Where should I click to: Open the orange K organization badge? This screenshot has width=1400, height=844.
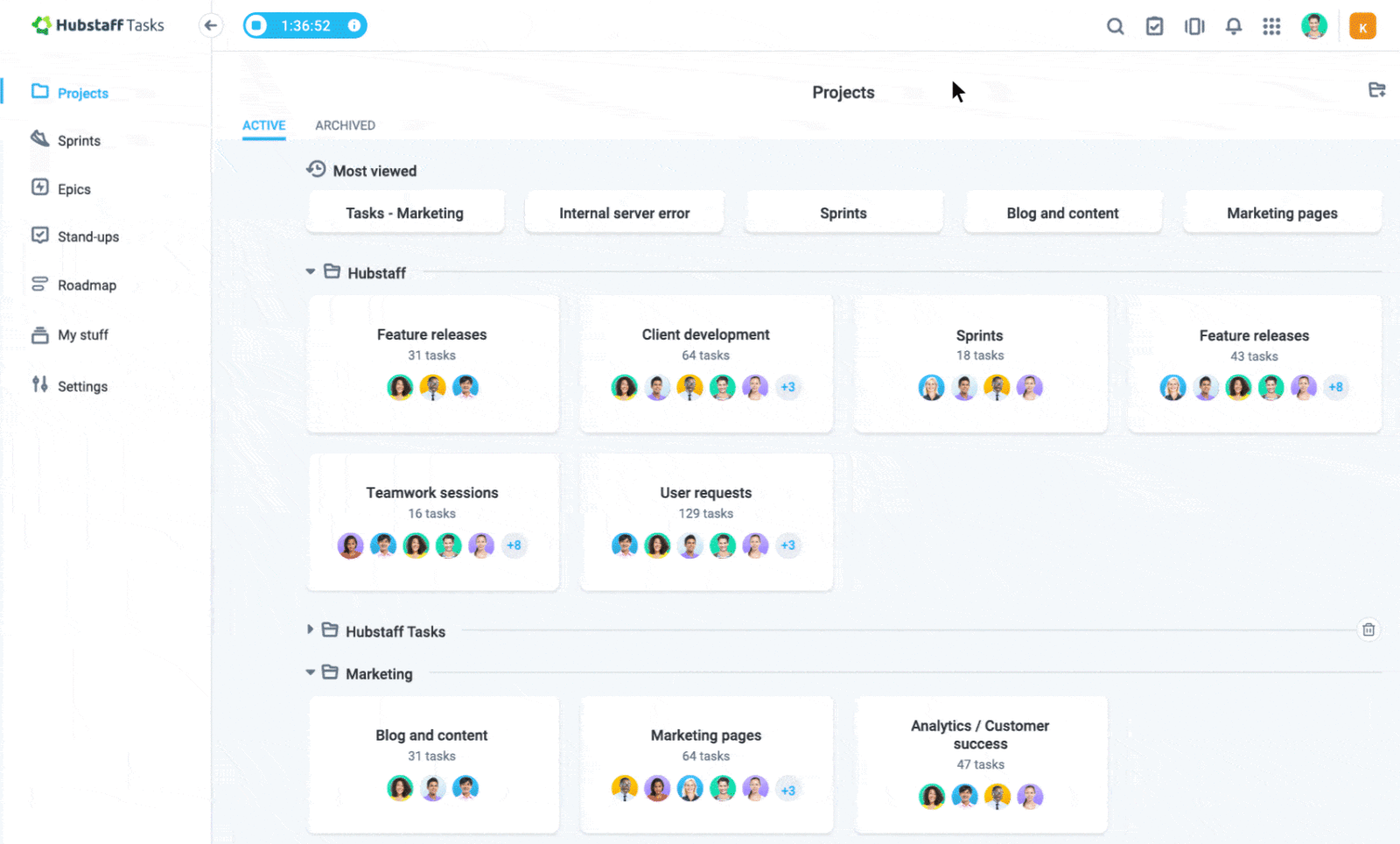tap(1362, 26)
